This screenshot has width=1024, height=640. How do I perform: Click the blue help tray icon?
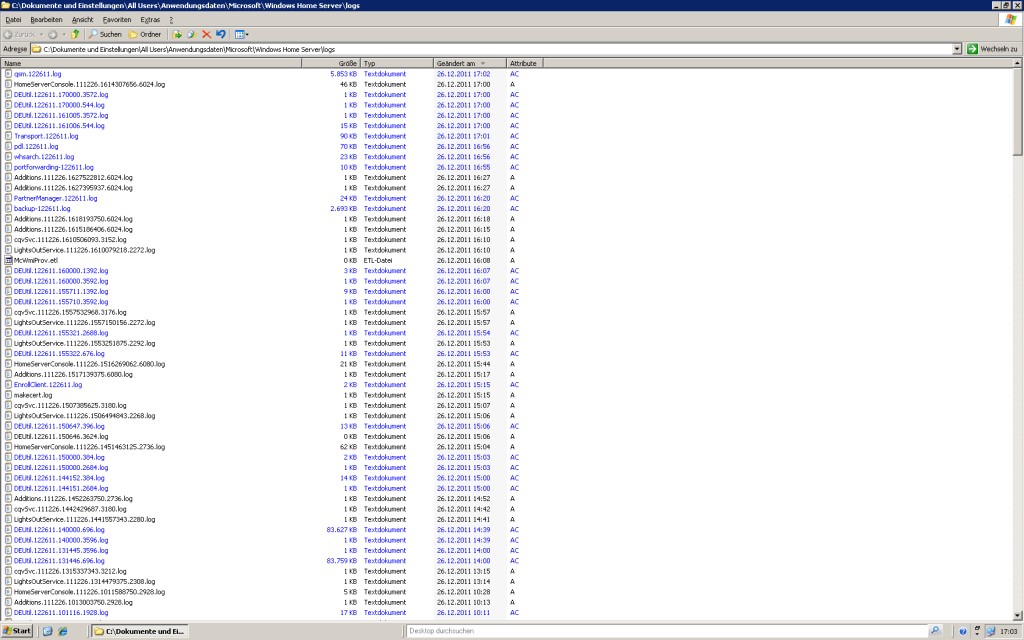(x=963, y=632)
